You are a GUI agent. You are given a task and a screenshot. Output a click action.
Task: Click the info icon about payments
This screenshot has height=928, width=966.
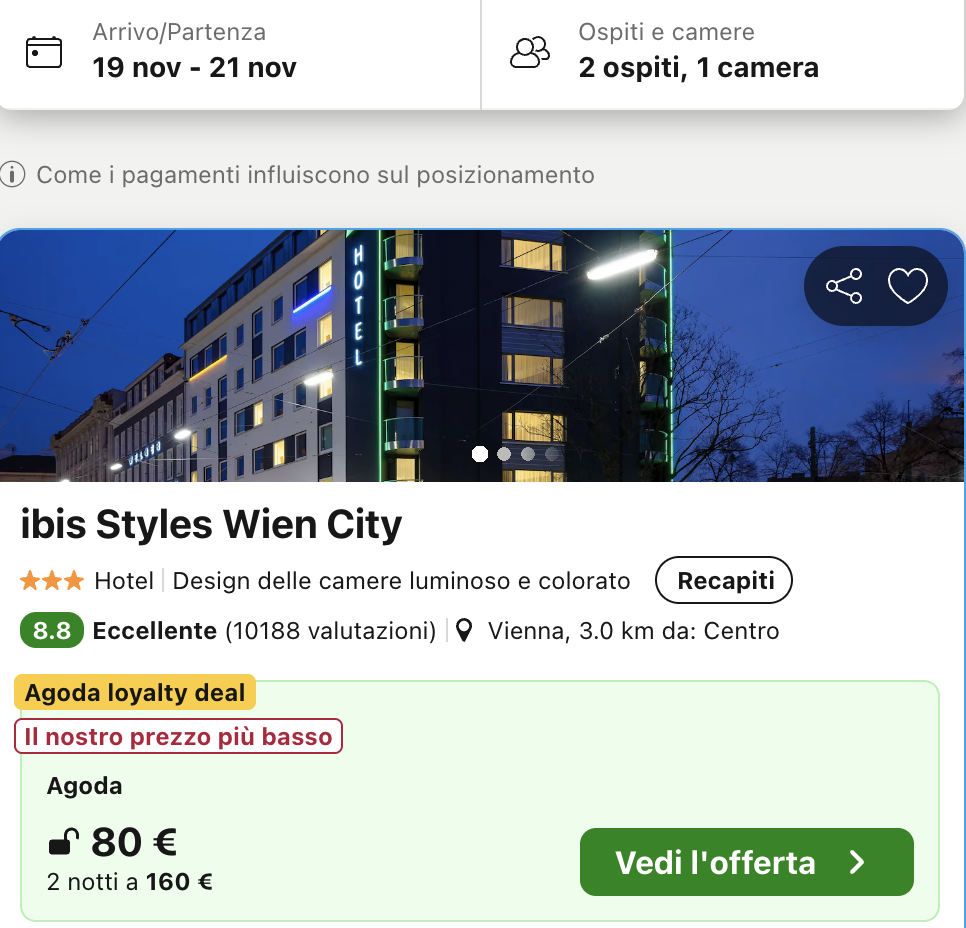(x=12, y=175)
